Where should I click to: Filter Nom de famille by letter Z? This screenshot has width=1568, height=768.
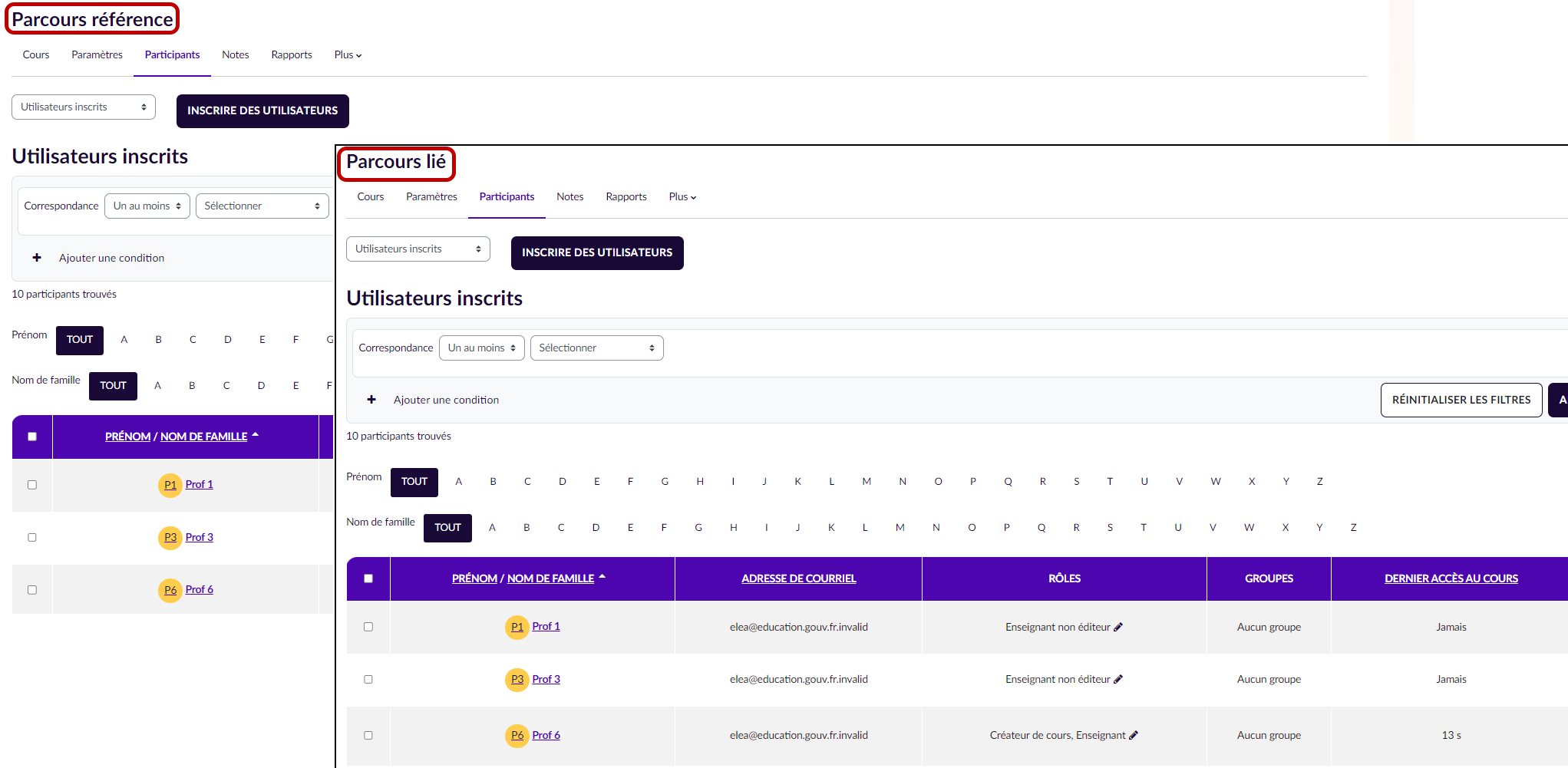1353,528
